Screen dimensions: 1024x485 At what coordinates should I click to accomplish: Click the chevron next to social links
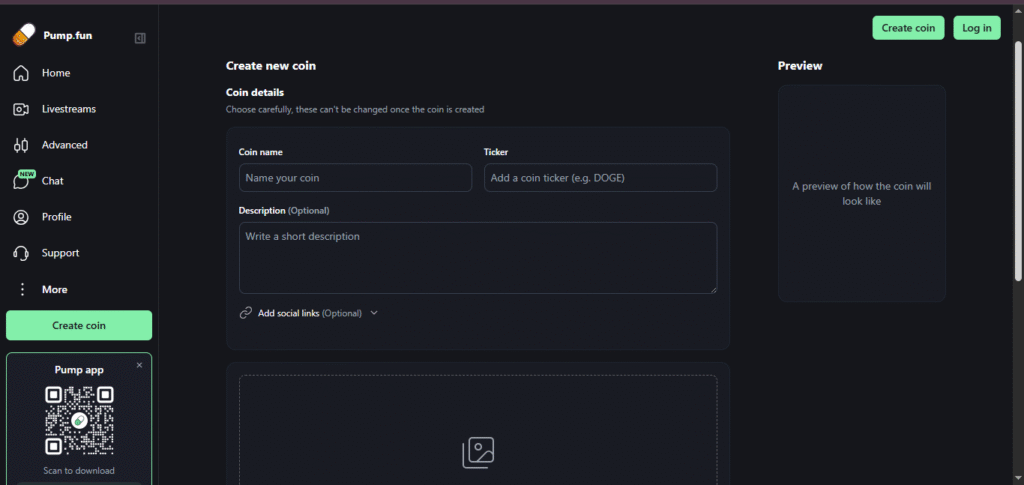click(374, 313)
